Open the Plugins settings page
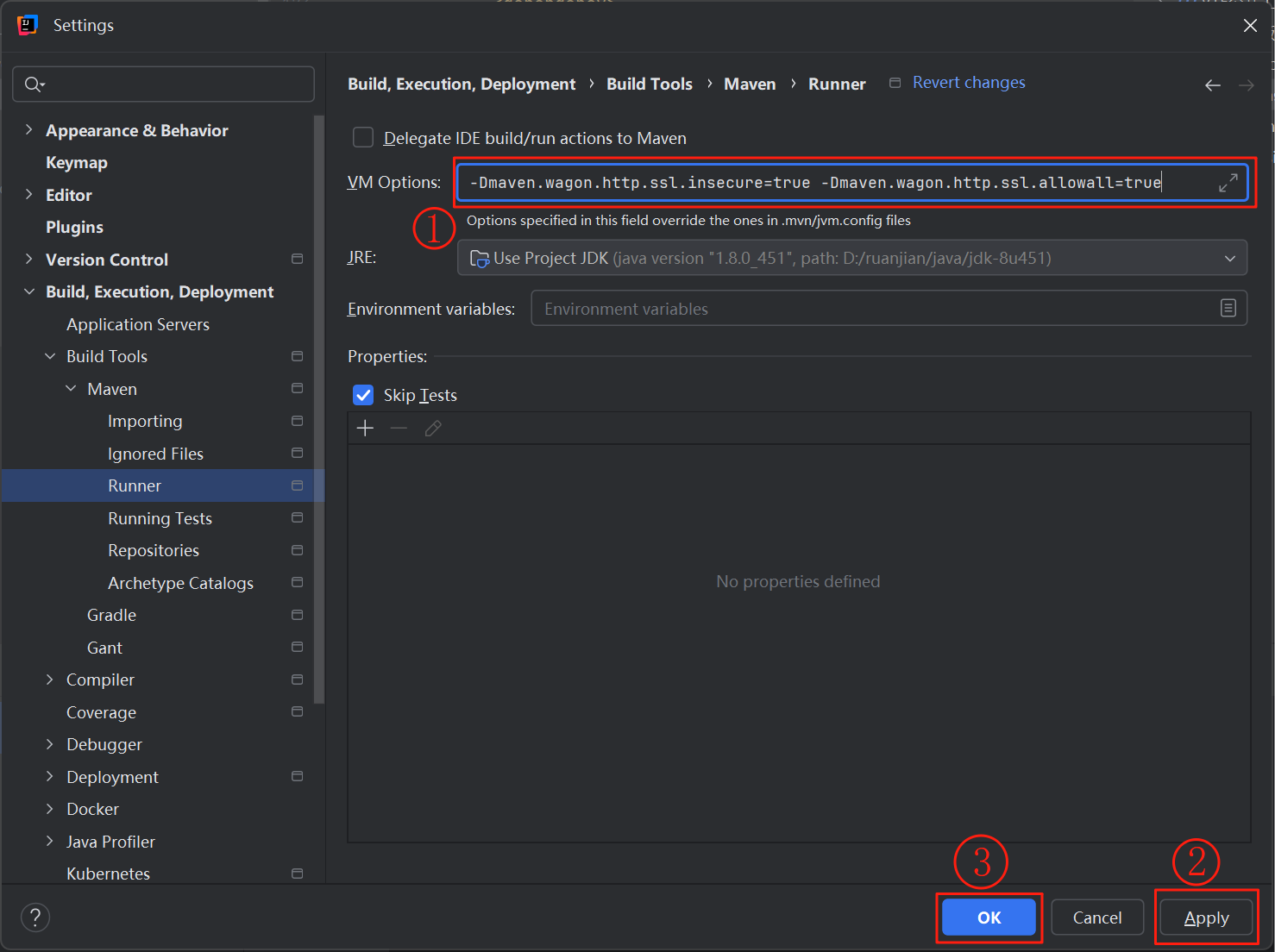The image size is (1275, 952). click(x=74, y=228)
